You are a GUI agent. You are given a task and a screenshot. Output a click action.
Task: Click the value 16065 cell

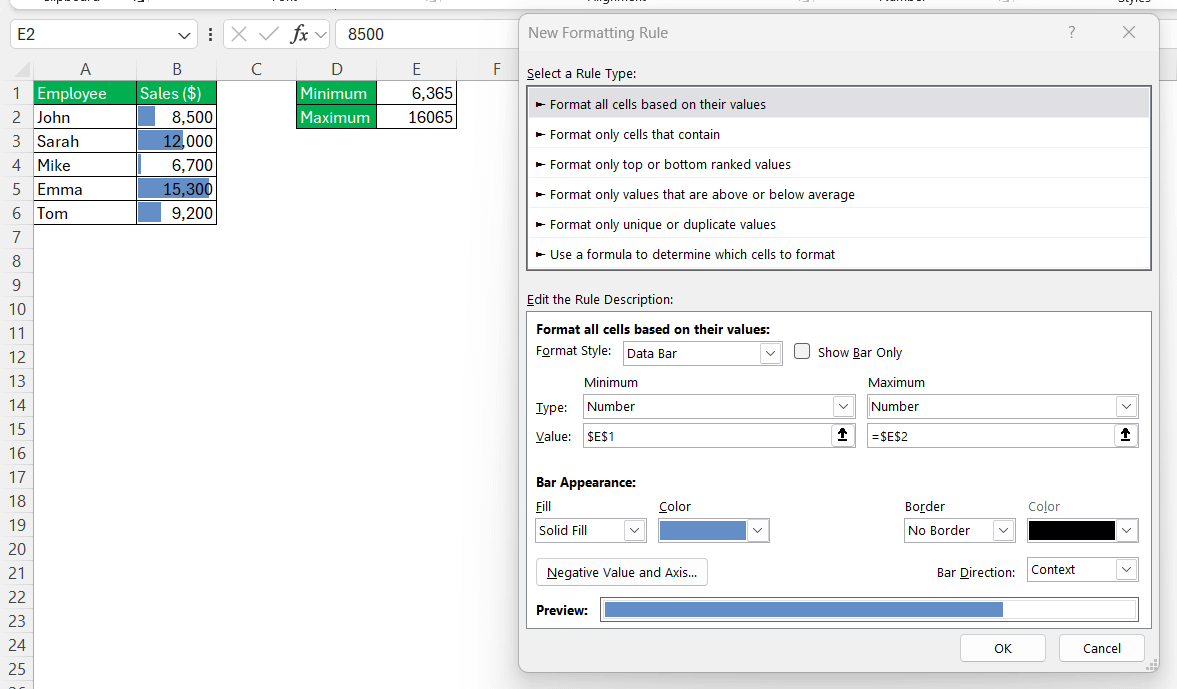[x=416, y=117]
